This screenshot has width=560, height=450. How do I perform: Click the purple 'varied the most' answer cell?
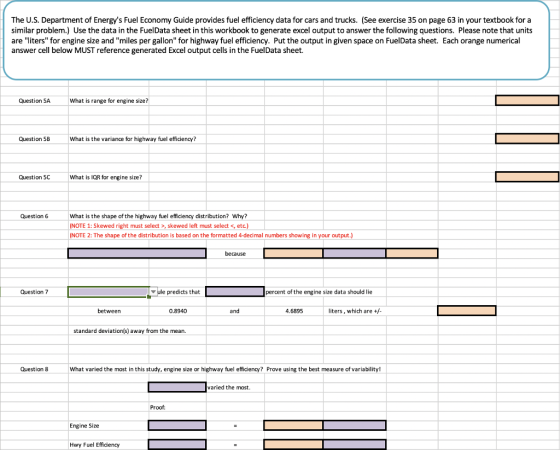click(x=177, y=387)
